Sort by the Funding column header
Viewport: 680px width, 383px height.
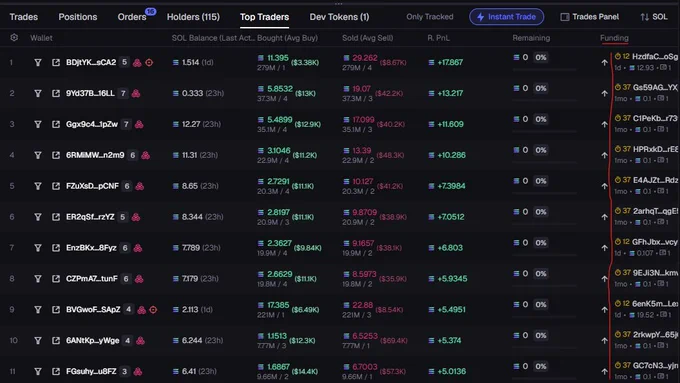point(614,38)
